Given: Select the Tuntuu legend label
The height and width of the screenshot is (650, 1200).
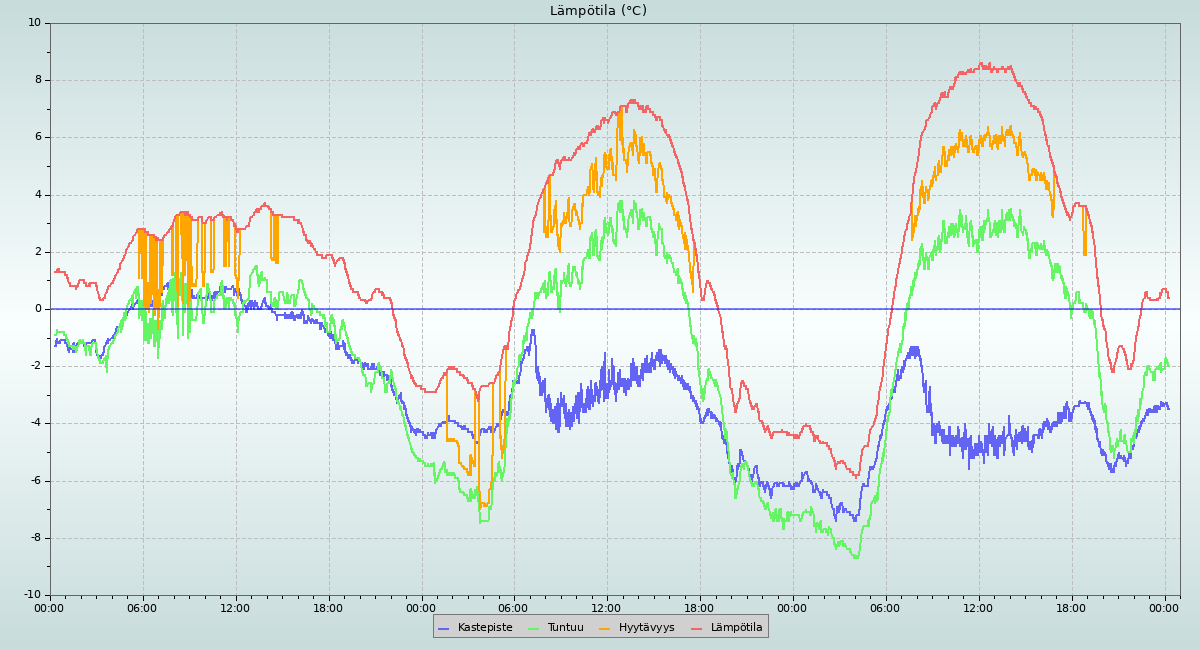Looking at the screenshot, I should (565, 628).
